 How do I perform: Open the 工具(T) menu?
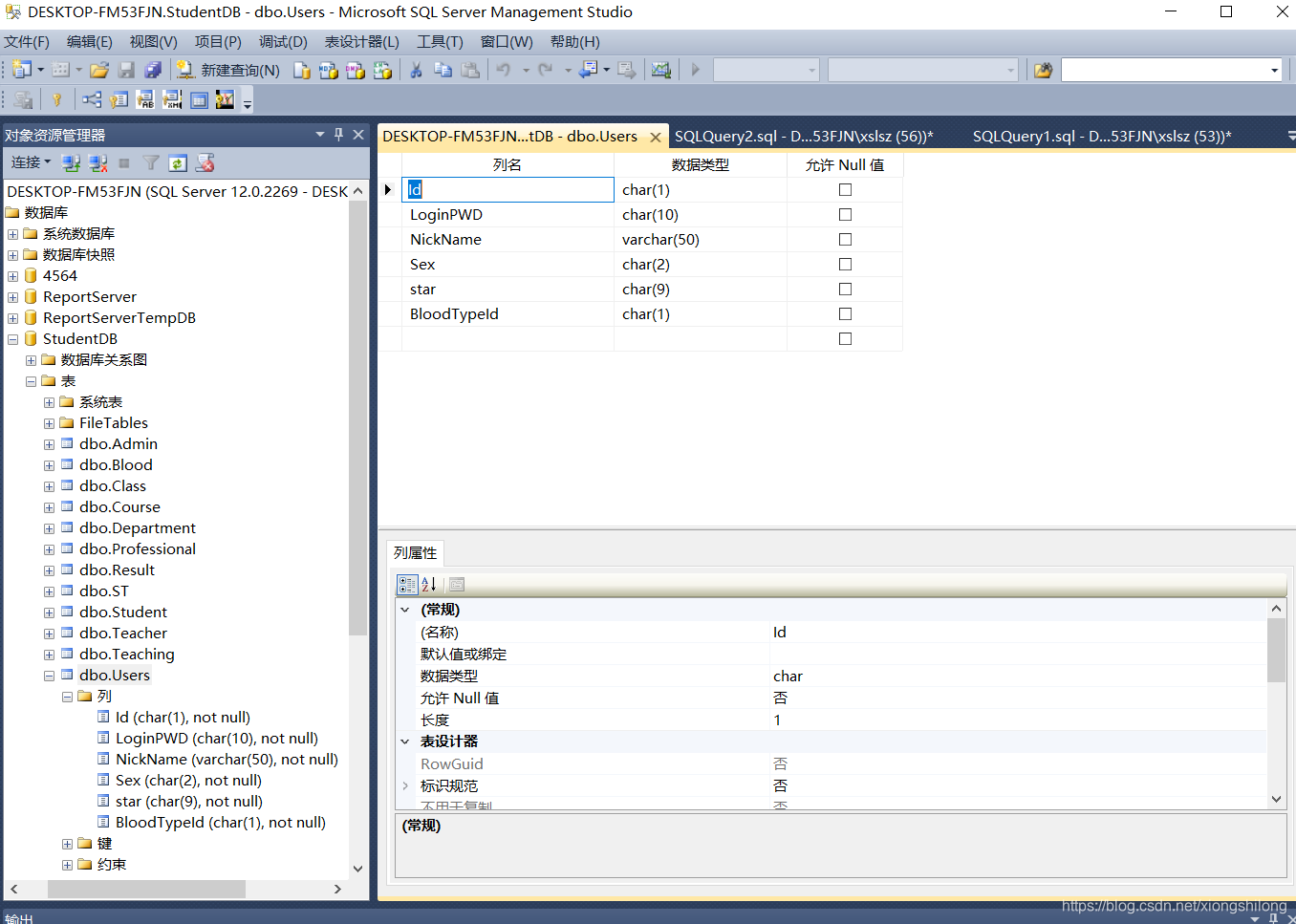point(440,41)
